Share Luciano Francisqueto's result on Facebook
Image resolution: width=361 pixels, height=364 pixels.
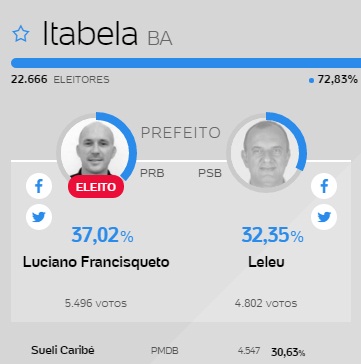coord(39,186)
